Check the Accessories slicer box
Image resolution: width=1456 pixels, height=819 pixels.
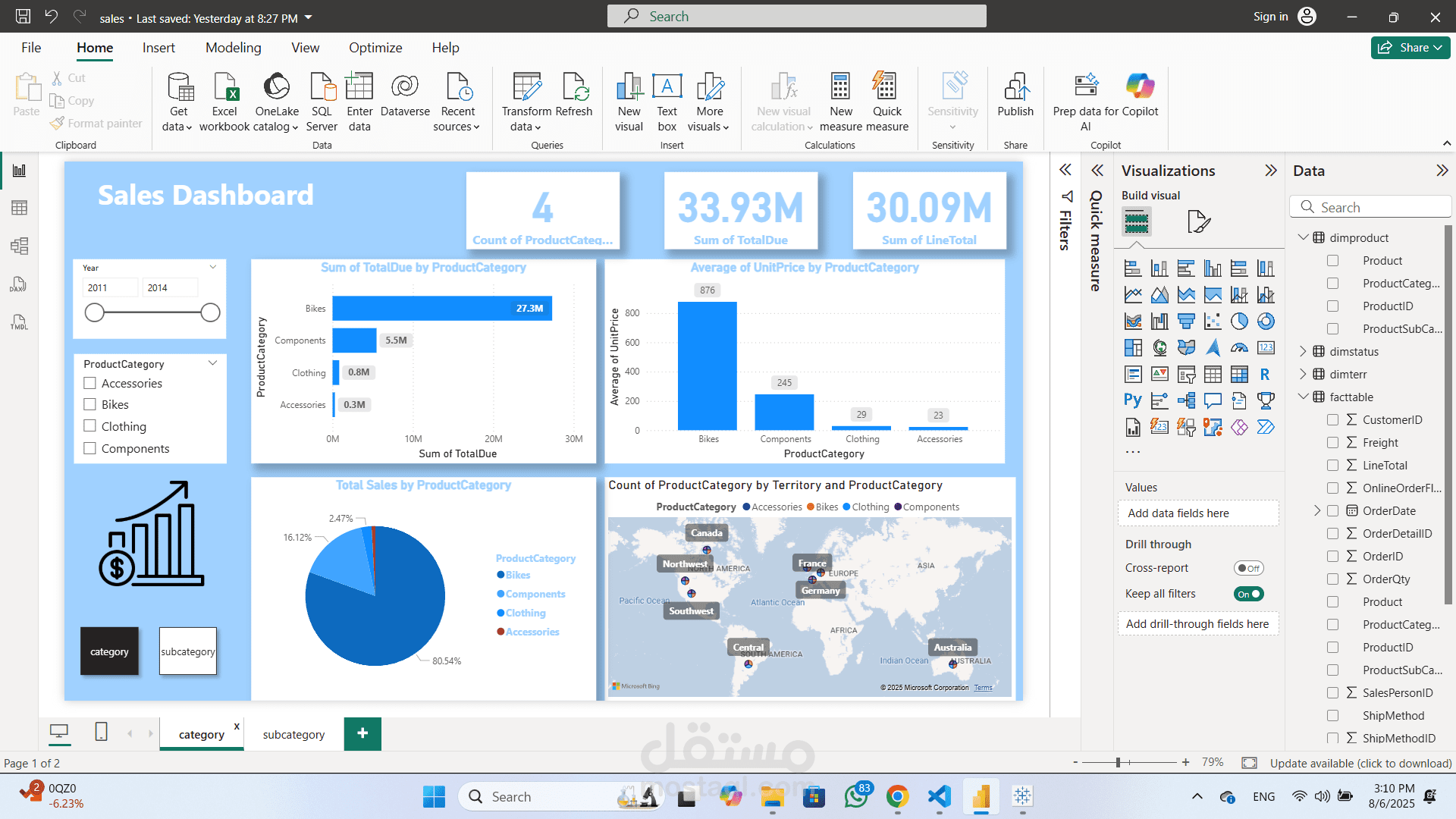pos(89,383)
